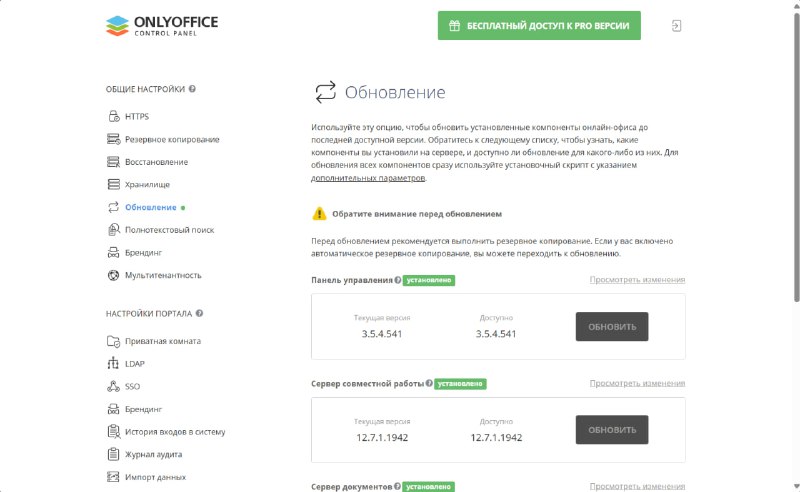The width and height of the screenshot is (800, 492).
Task: Click the установлено badge next to Сервер совместной работы
Action: (460, 384)
